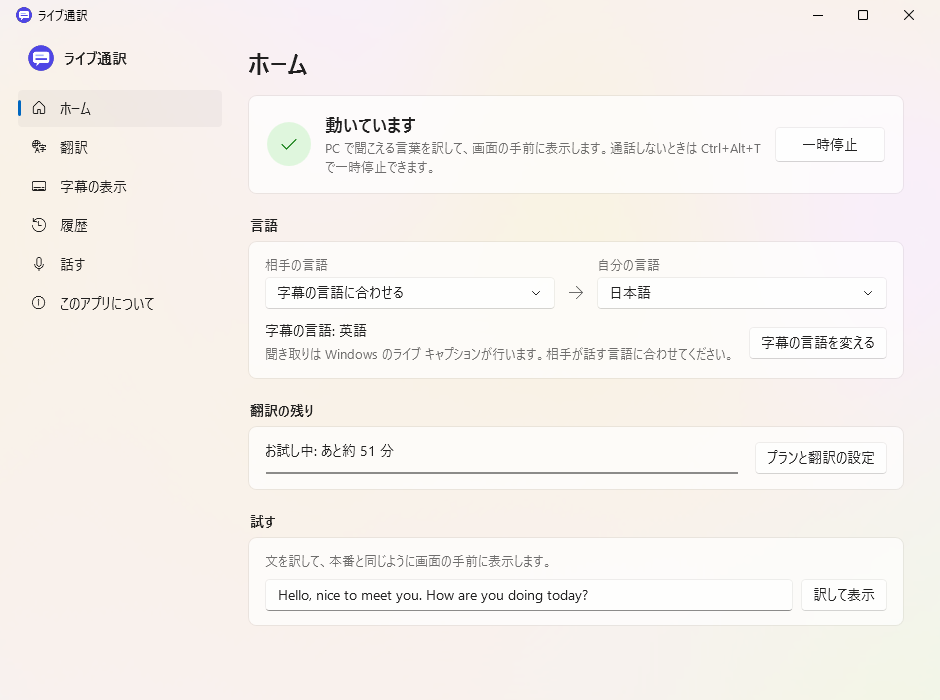Minimize the ライブ通訳 window
Screen dimensions: 940x700
[818, 15]
